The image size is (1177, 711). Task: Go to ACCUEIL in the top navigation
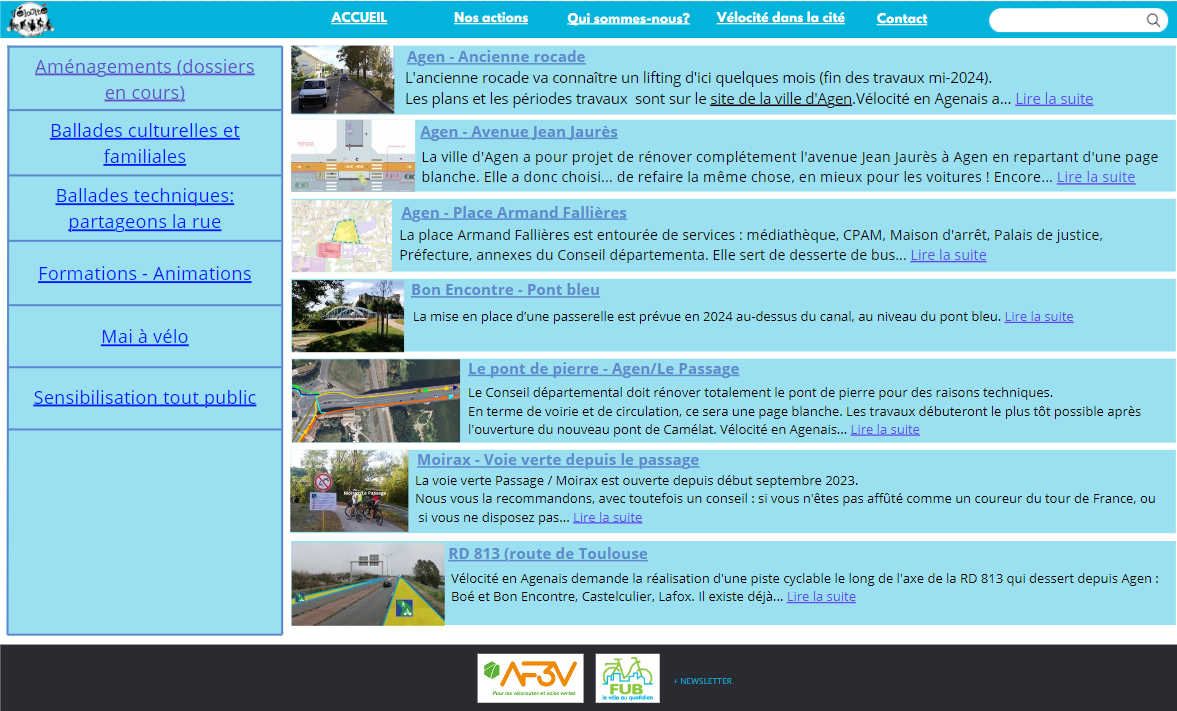(x=359, y=18)
